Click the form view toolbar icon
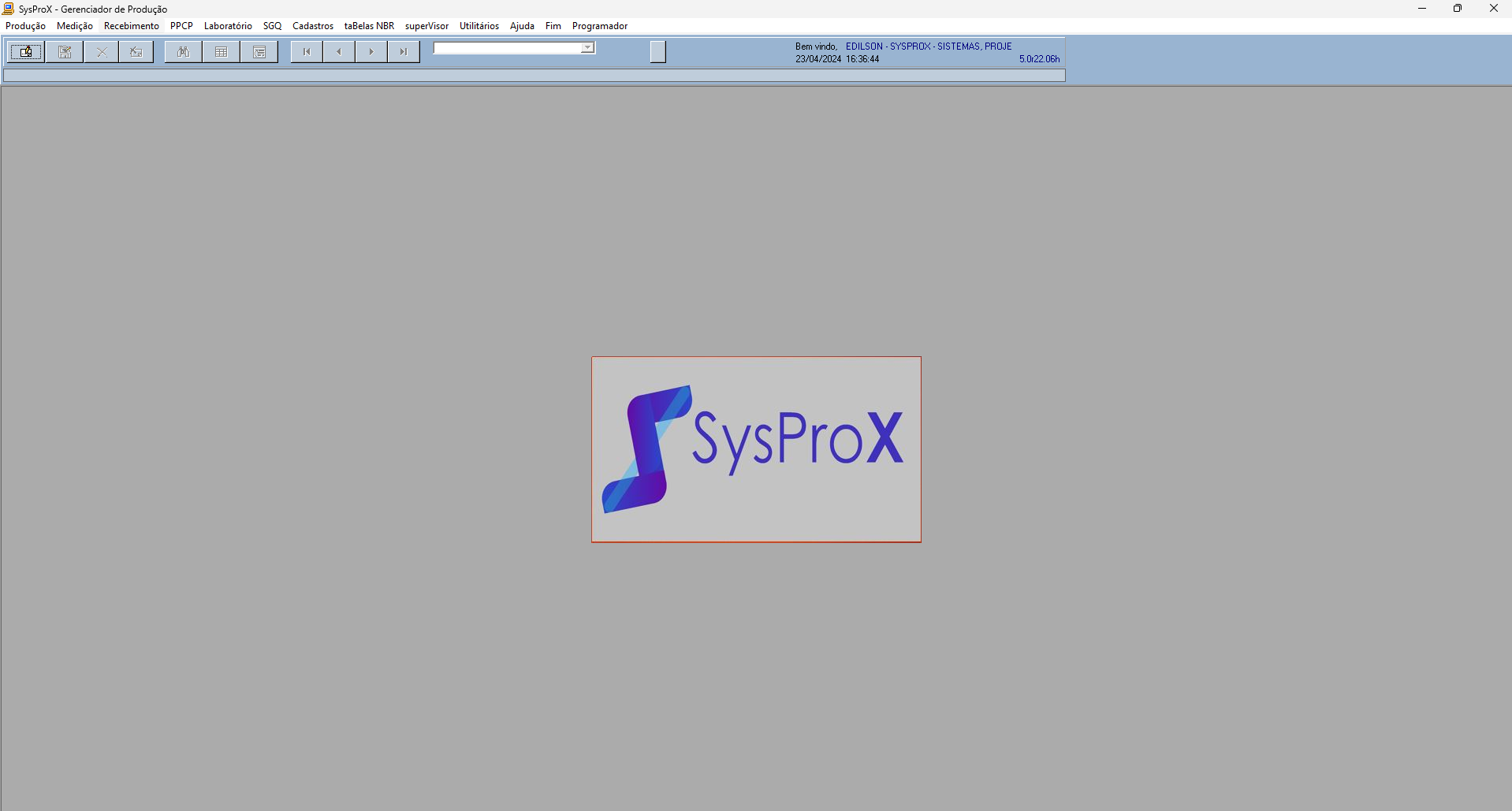Screen dimensions: 1512x811 259,52
